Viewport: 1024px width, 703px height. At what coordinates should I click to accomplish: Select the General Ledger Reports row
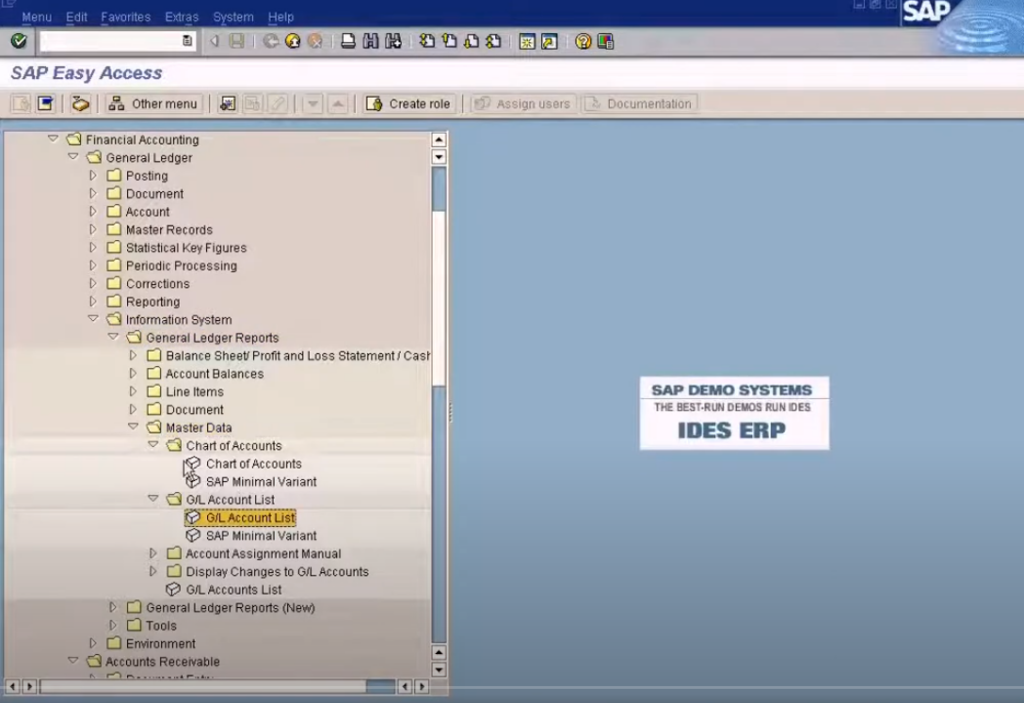point(212,337)
